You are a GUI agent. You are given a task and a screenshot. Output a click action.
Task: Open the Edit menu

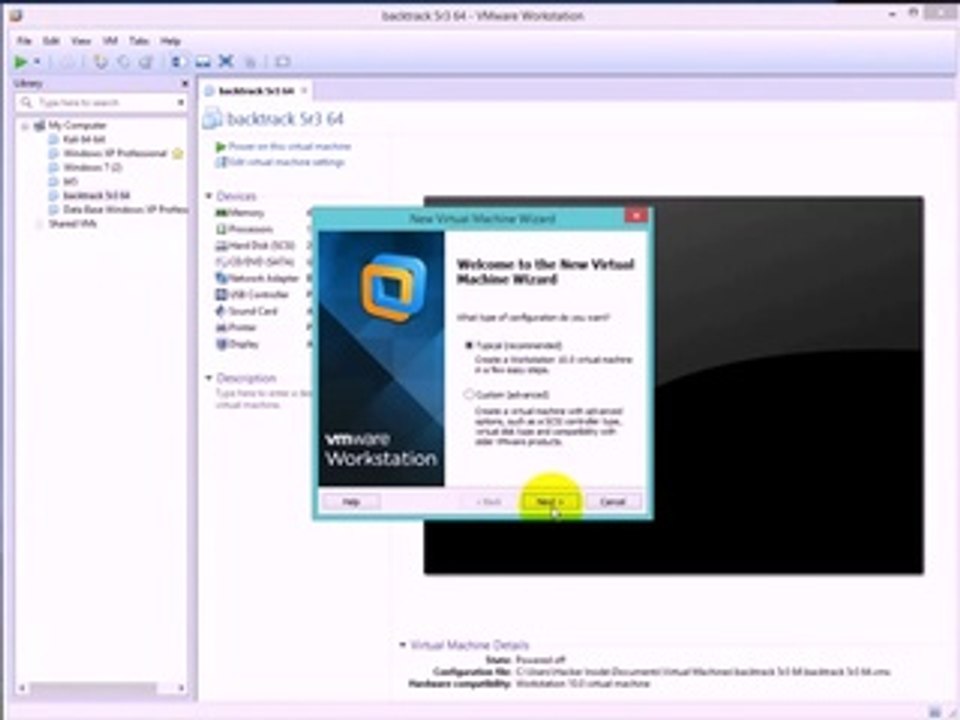(x=51, y=41)
